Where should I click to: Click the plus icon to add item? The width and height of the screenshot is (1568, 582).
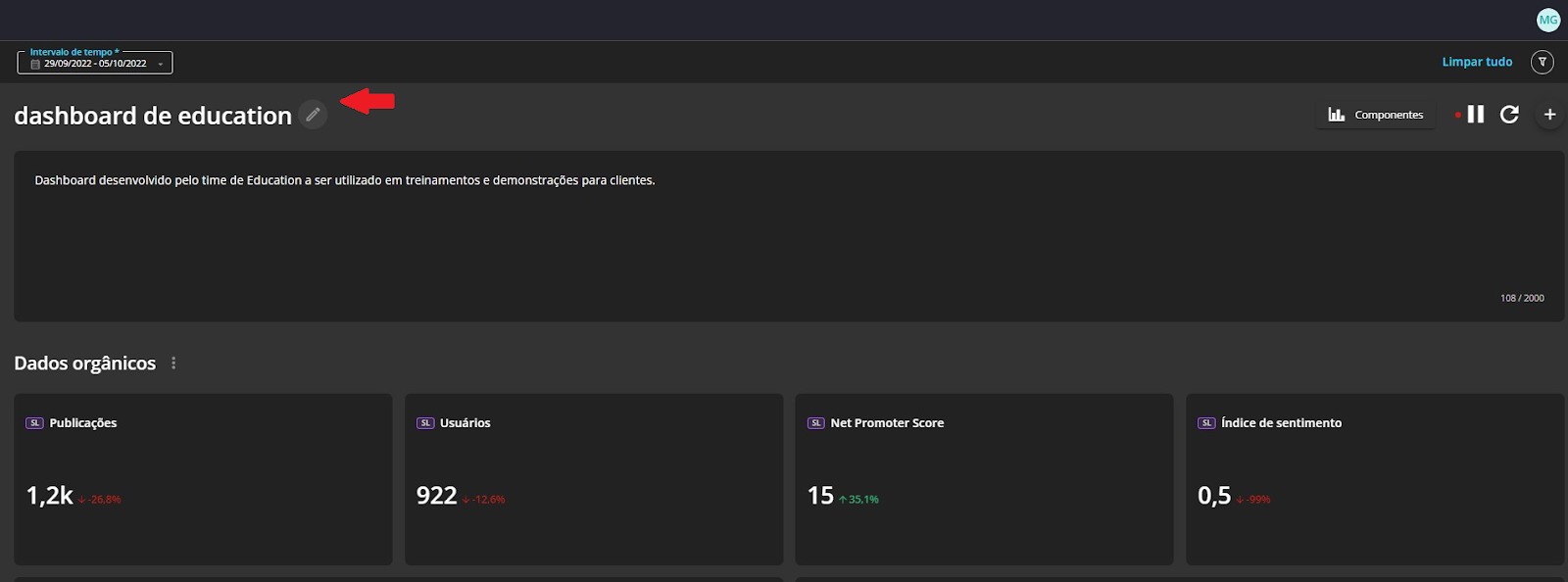[x=1549, y=115]
